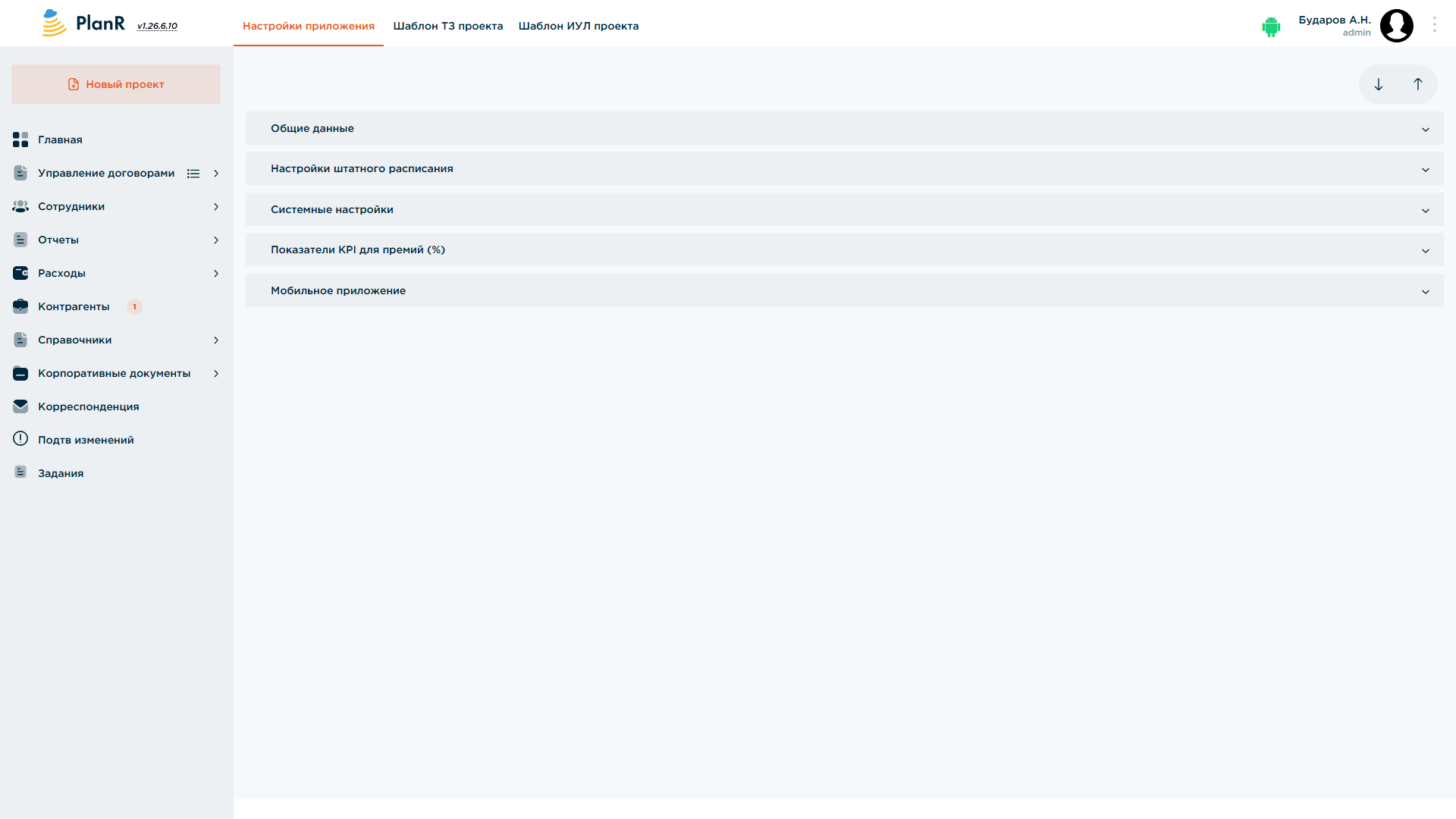Create a project with Новый проект button
Image resolution: width=1456 pixels, height=819 pixels.
[116, 84]
